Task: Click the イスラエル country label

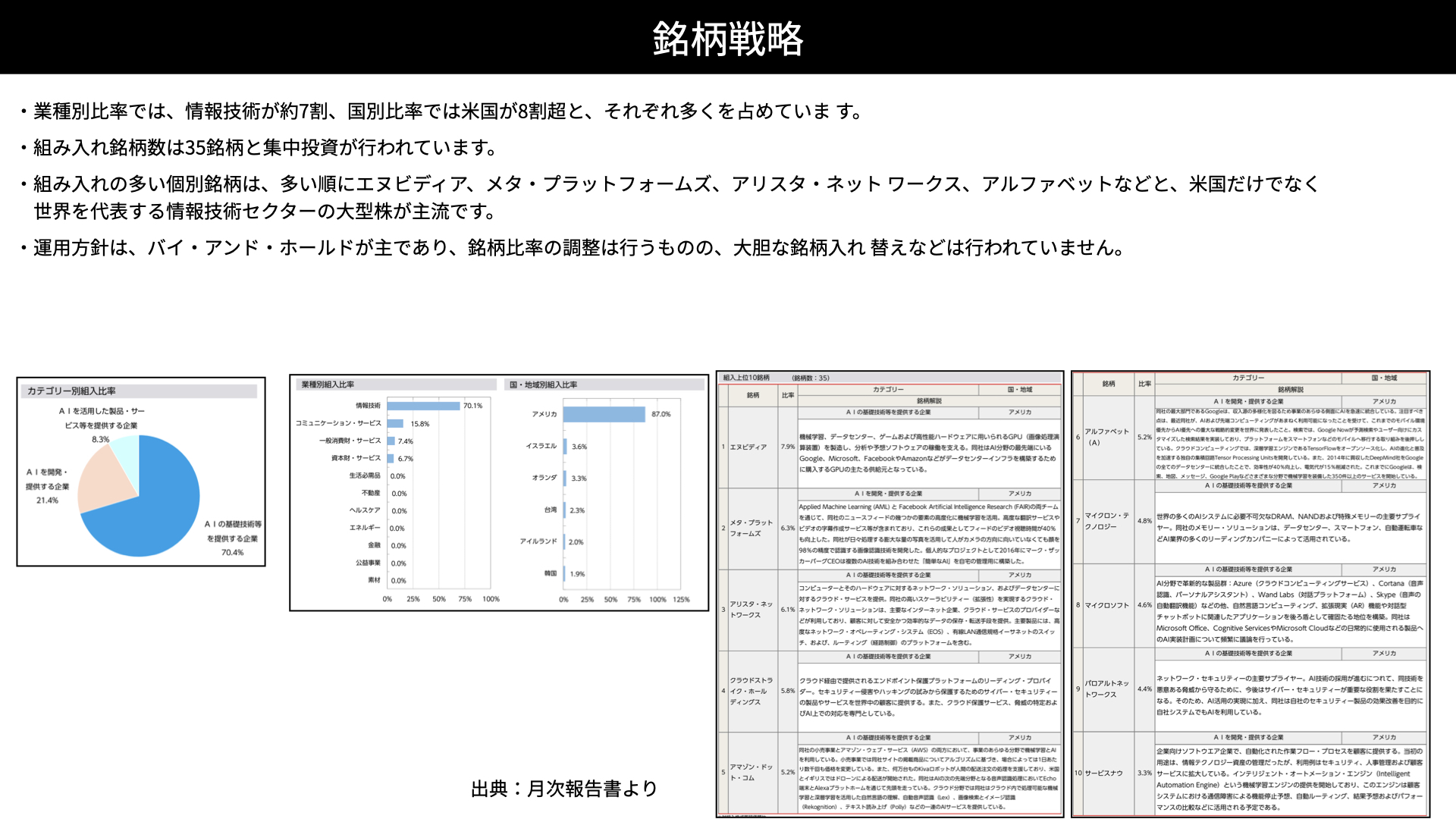Action: (x=541, y=447)
